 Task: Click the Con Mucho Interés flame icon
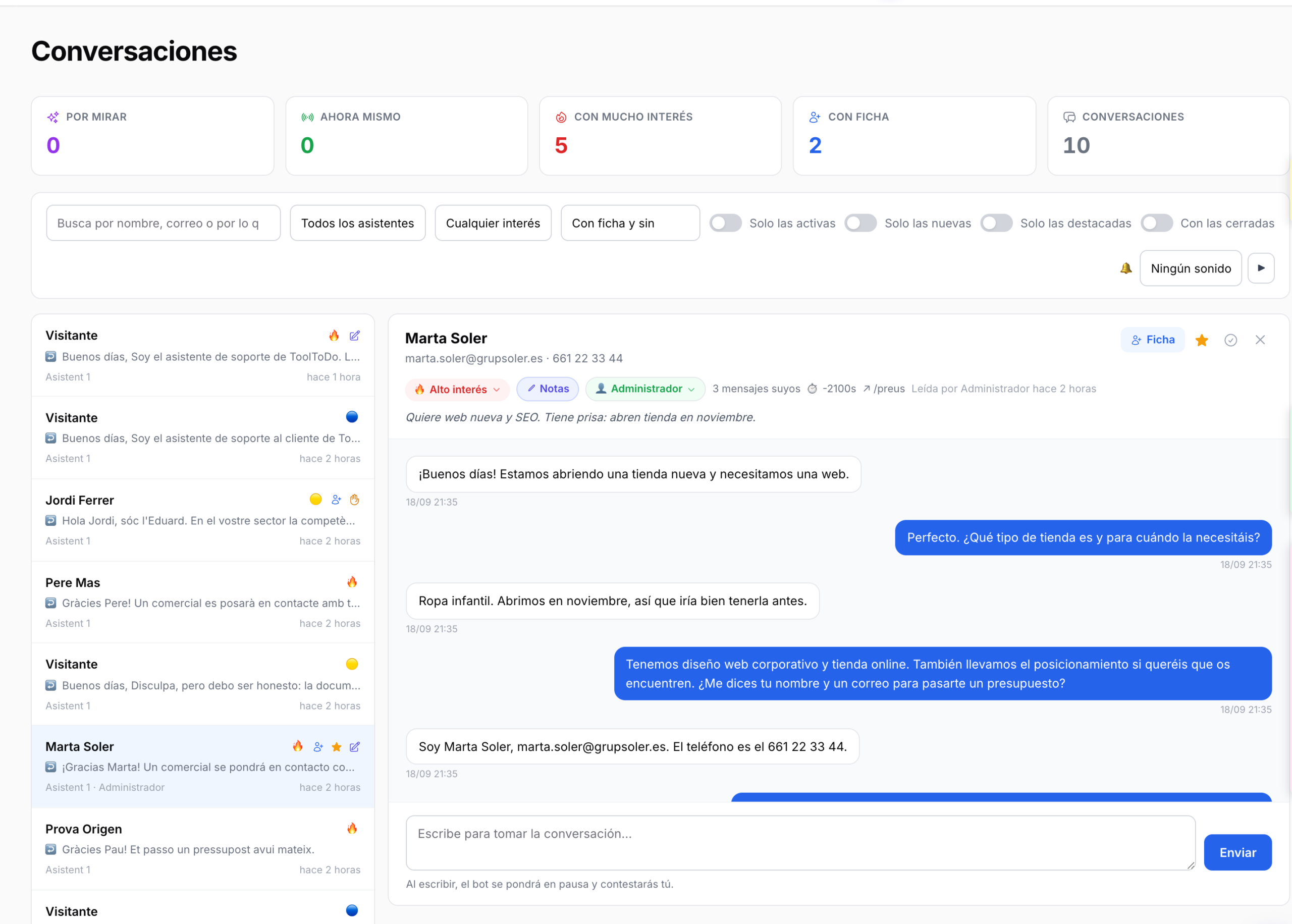tap(561, 117)
